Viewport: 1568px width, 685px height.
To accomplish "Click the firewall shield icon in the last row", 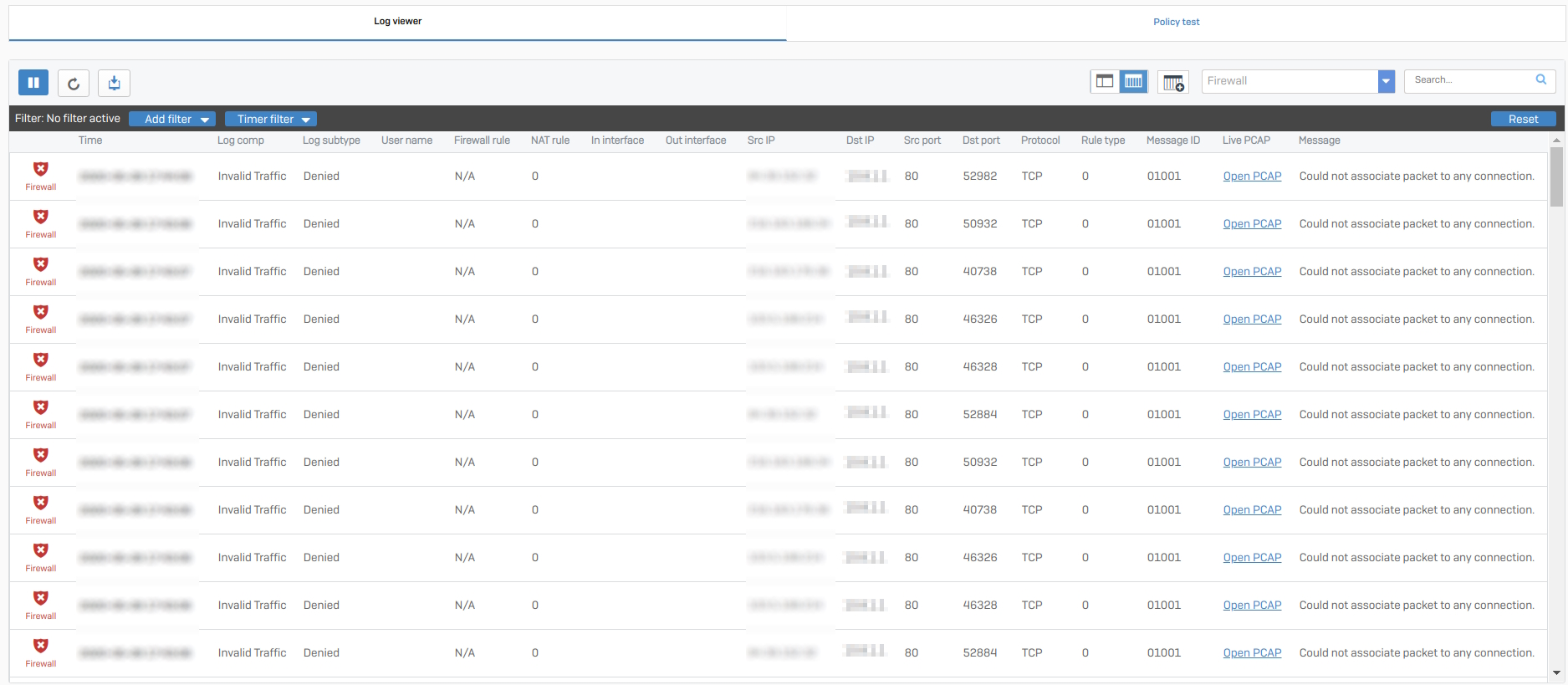I will coord(40,647).
